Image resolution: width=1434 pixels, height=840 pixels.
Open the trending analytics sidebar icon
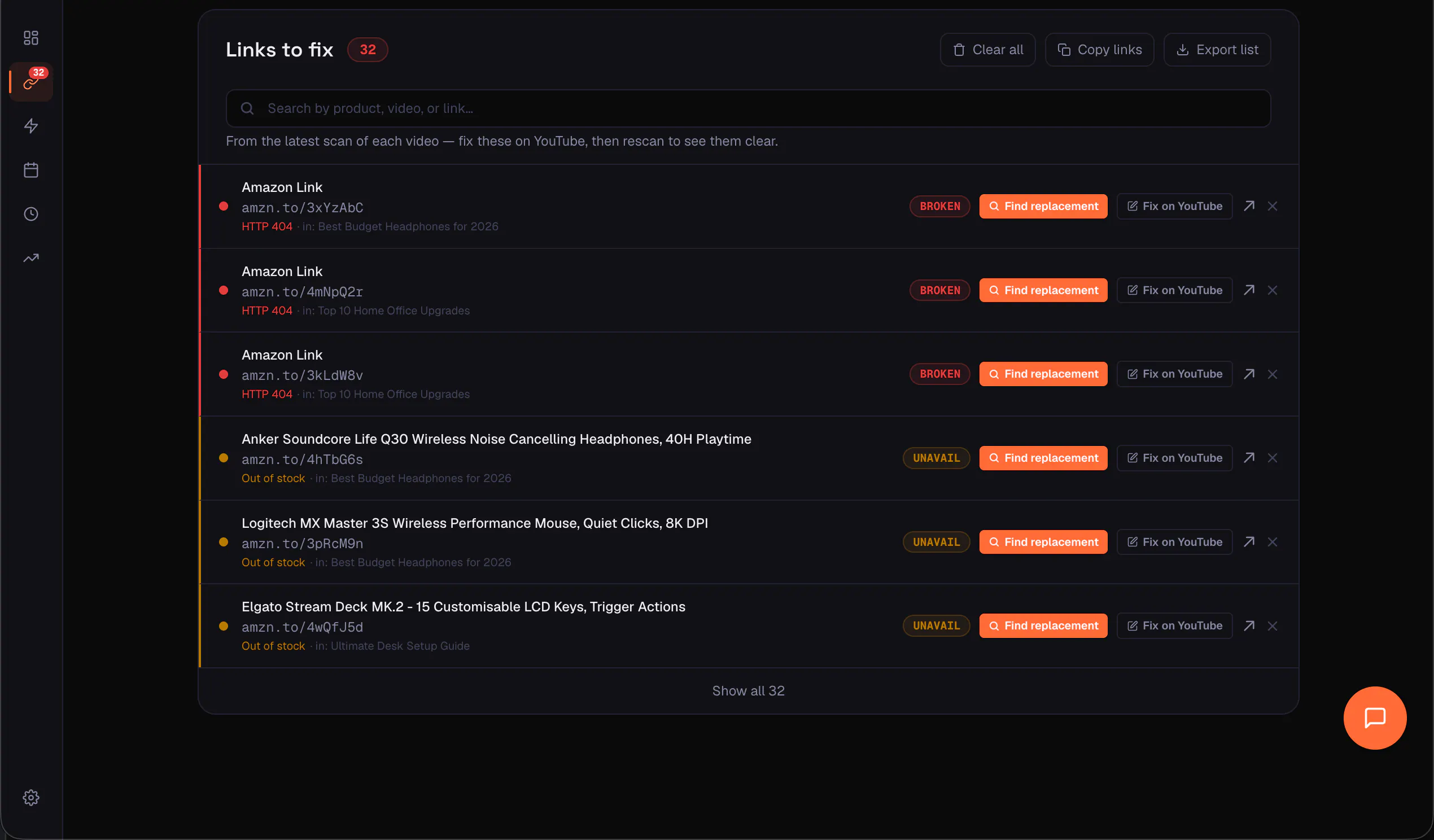(30, 258)
